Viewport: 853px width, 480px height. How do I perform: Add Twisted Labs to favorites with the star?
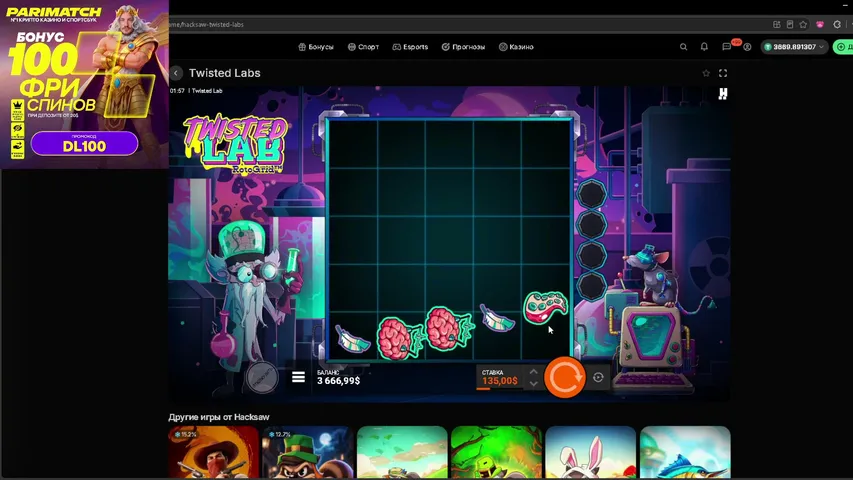(x=706, y=73)
